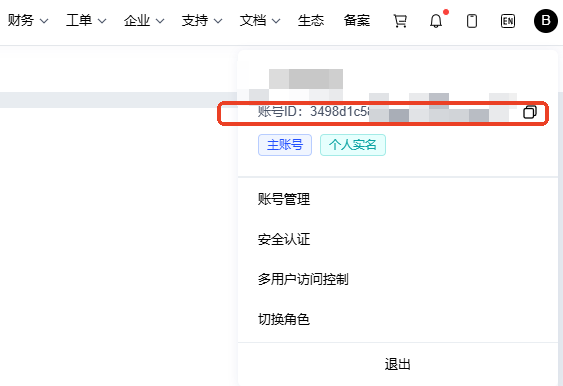This screenshot has height=386, width=563.
Task: Click the 主账号 tag badge
Action: [285, 145]
